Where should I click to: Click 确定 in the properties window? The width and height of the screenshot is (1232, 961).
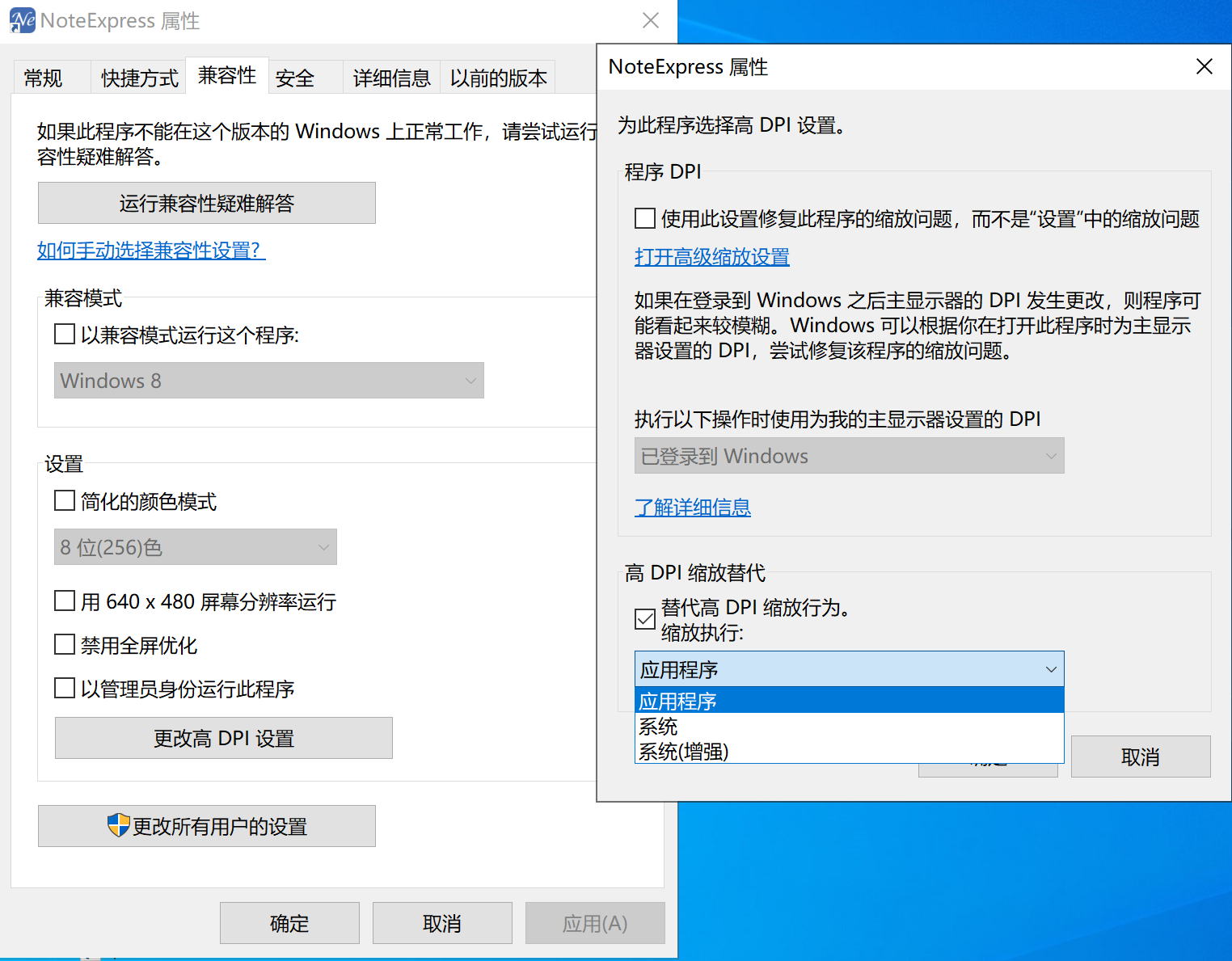[x=289, y=923]
